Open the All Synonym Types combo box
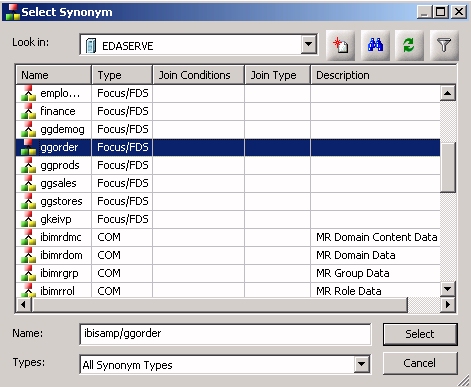The width and height of the screenshot is (471, 387). tap(225, 364)
